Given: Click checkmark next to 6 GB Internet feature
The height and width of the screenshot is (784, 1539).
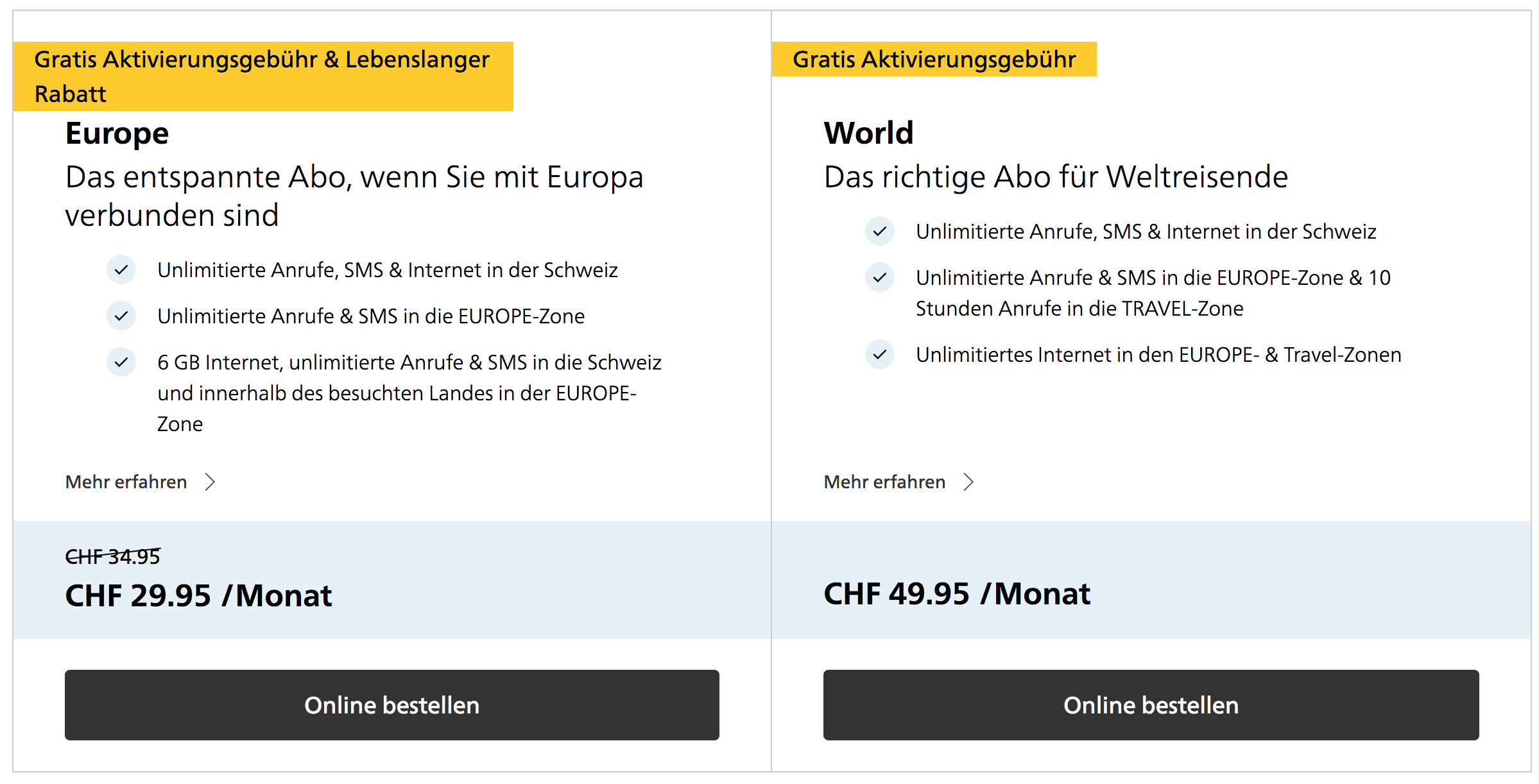Looking at the screenshot, I should (x=121, y=362).
